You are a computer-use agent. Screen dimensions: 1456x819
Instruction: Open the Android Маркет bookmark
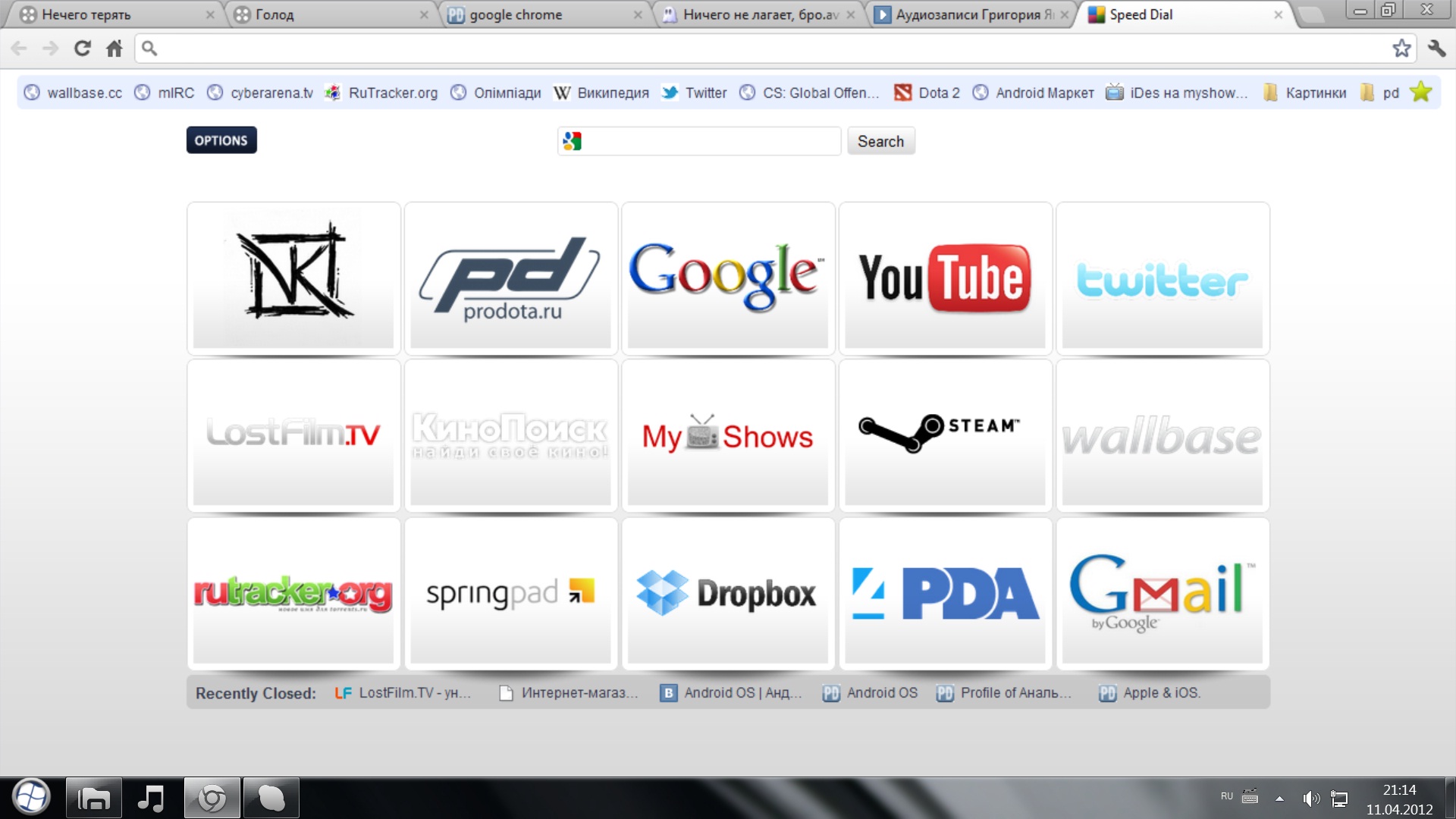pyautogui.click(x=1033, y=93)
